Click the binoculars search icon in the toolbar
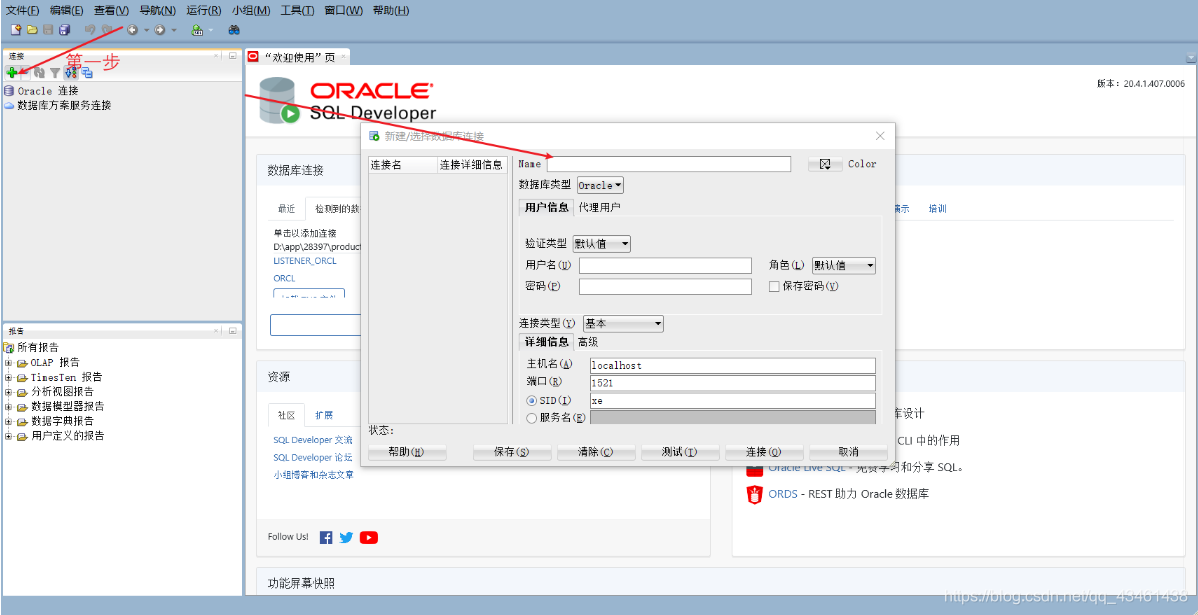Viewport: 1198px width, 615px height. (x=235, y=28)
